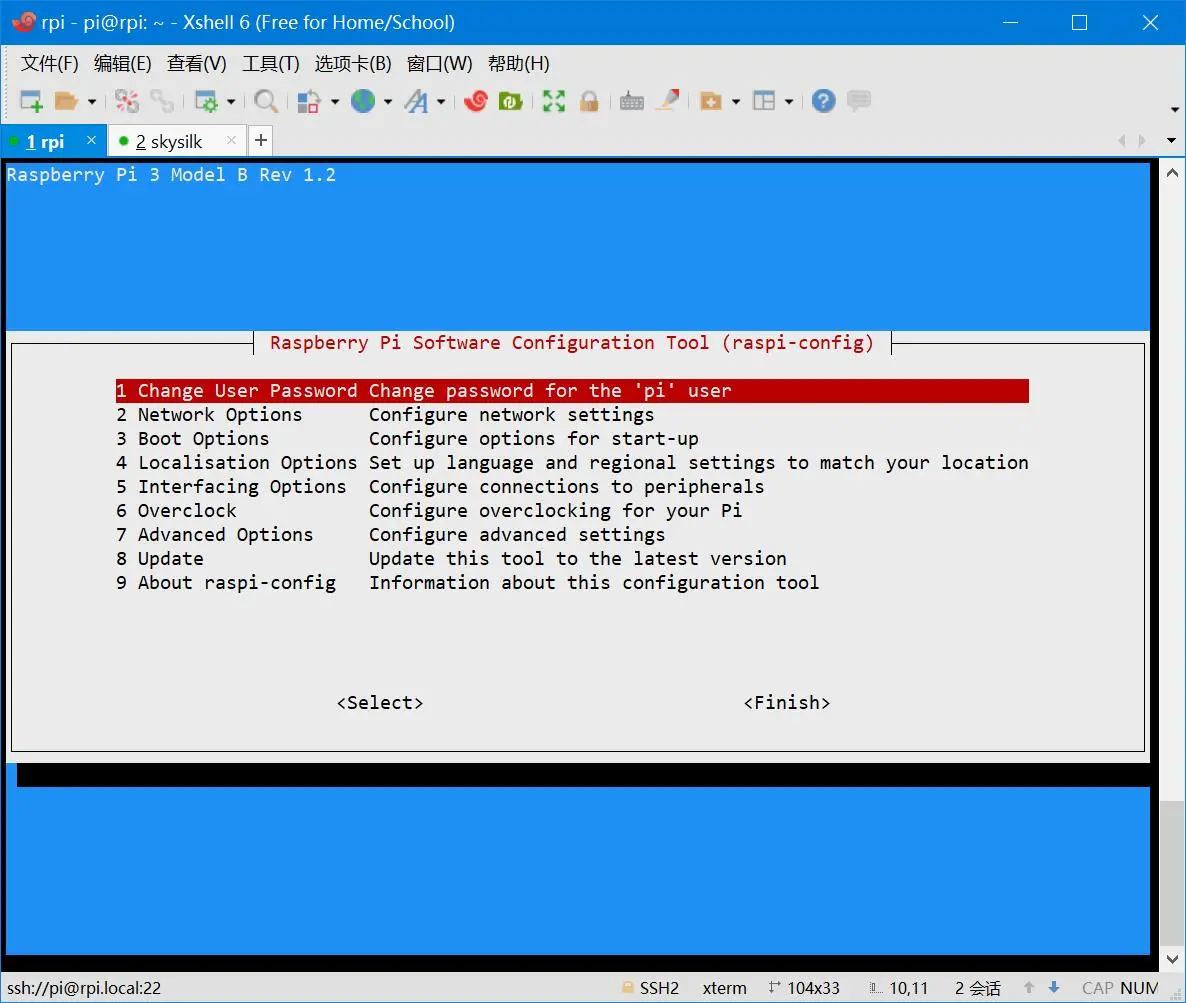Close the rpi session tab
This screenshot has height=1003, width=1186.
pos(91,140)
